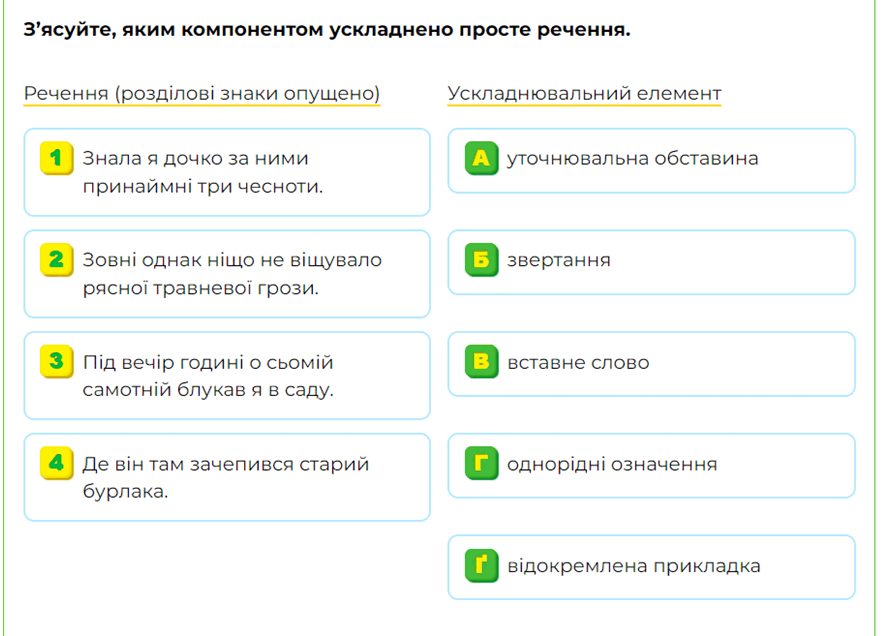
Task: Click heading "Речення (розділові знаки опущено)"
Action: pyautogui.click(x=202, y=93)
